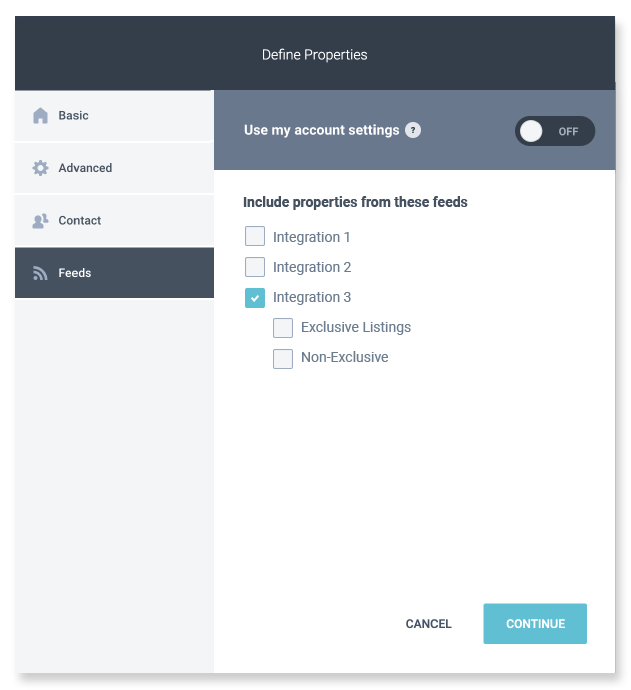Viewport: 631px width, 690px height.
Task: Click the gear icon beside Advanced
Action: click(40, 168)
